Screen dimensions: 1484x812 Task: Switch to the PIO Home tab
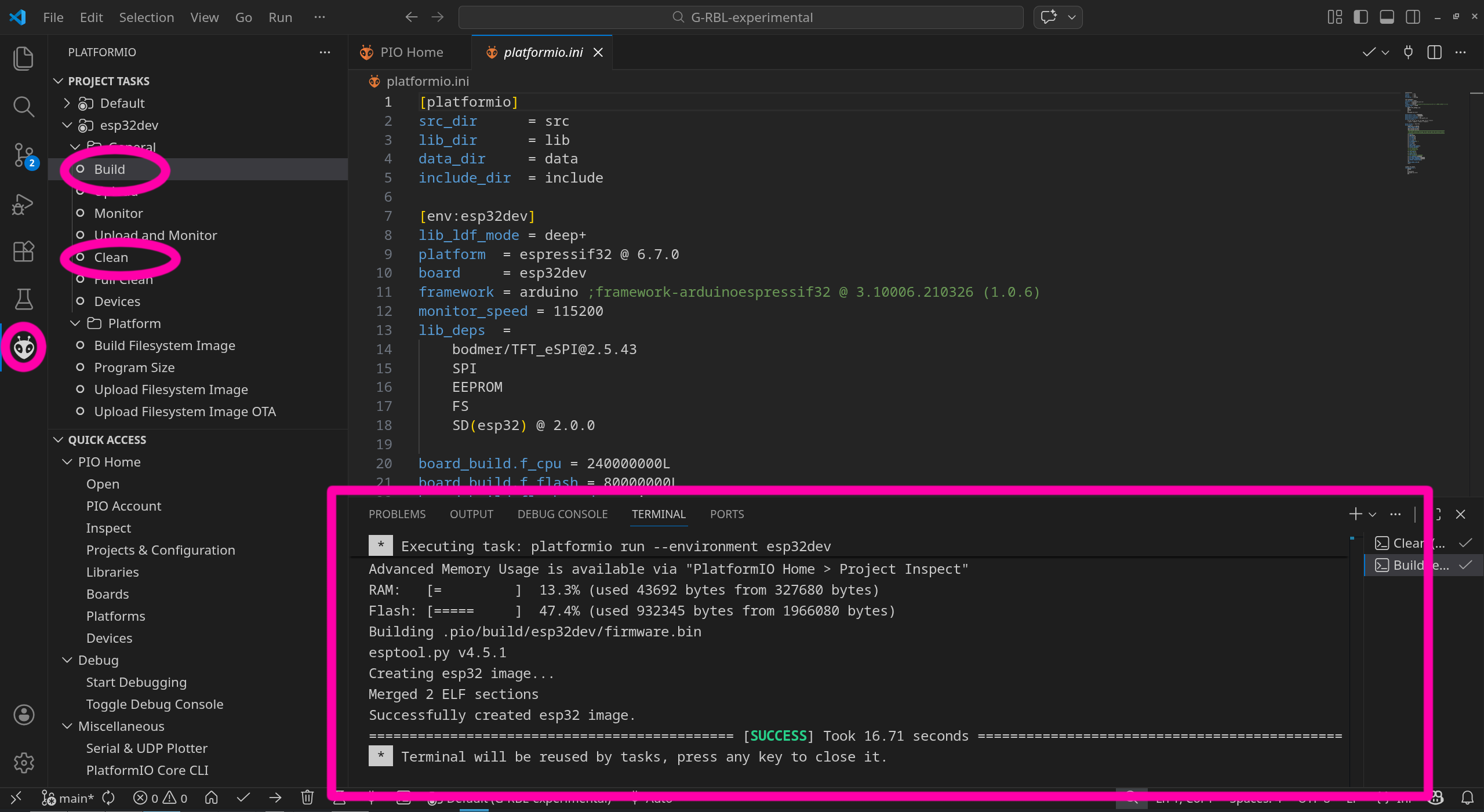click(411, 52)
